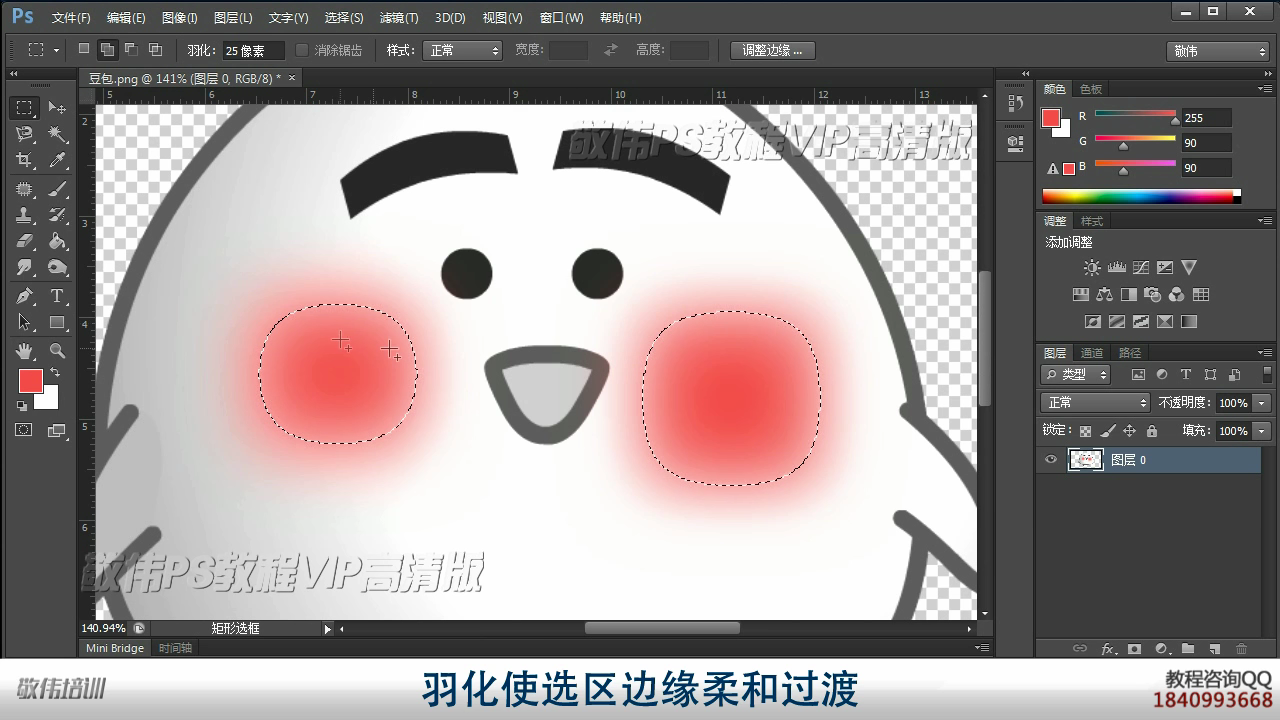The height and width of the screenshot is (720, 1280).
Task: Select the History Brush tool
Action: (57, 215)
